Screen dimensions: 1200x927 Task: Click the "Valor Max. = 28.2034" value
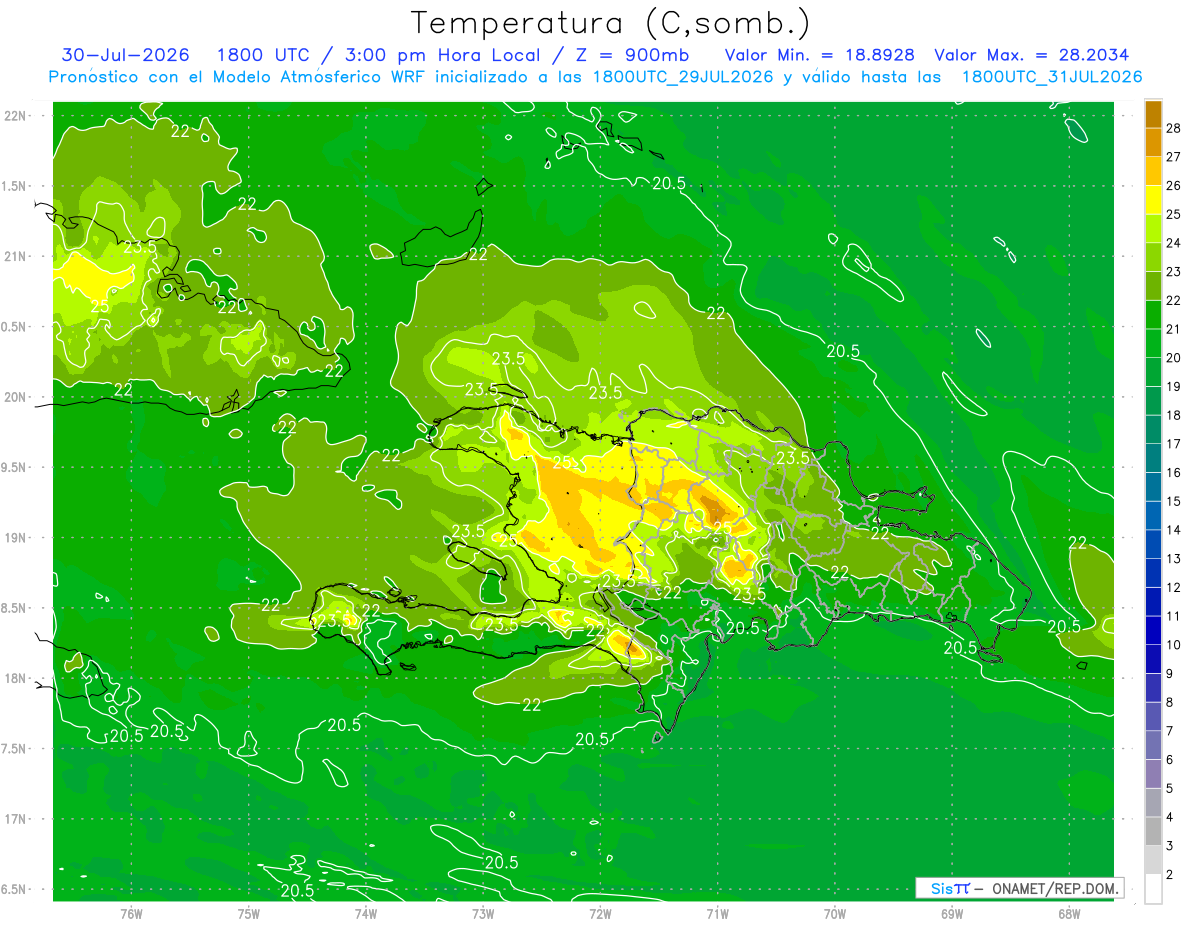click(x=1032, y=55)
